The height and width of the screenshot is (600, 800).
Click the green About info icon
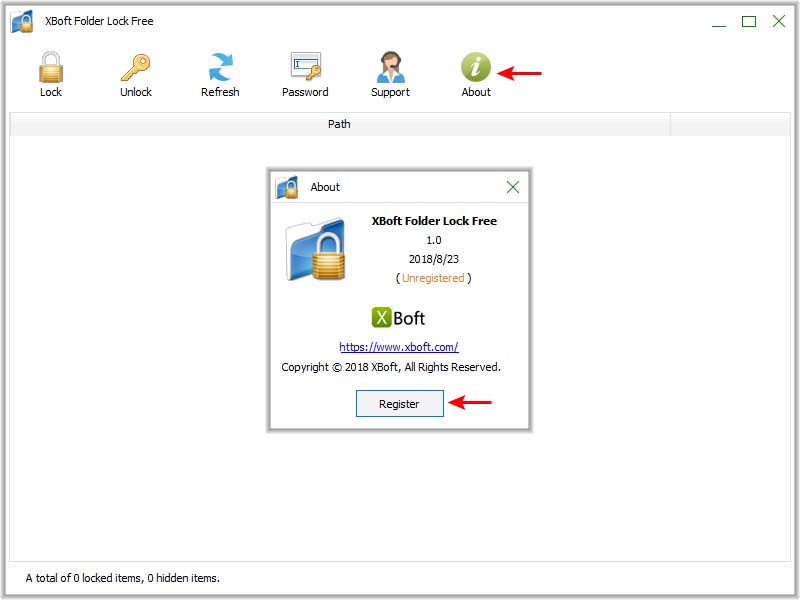pos(476,67)
